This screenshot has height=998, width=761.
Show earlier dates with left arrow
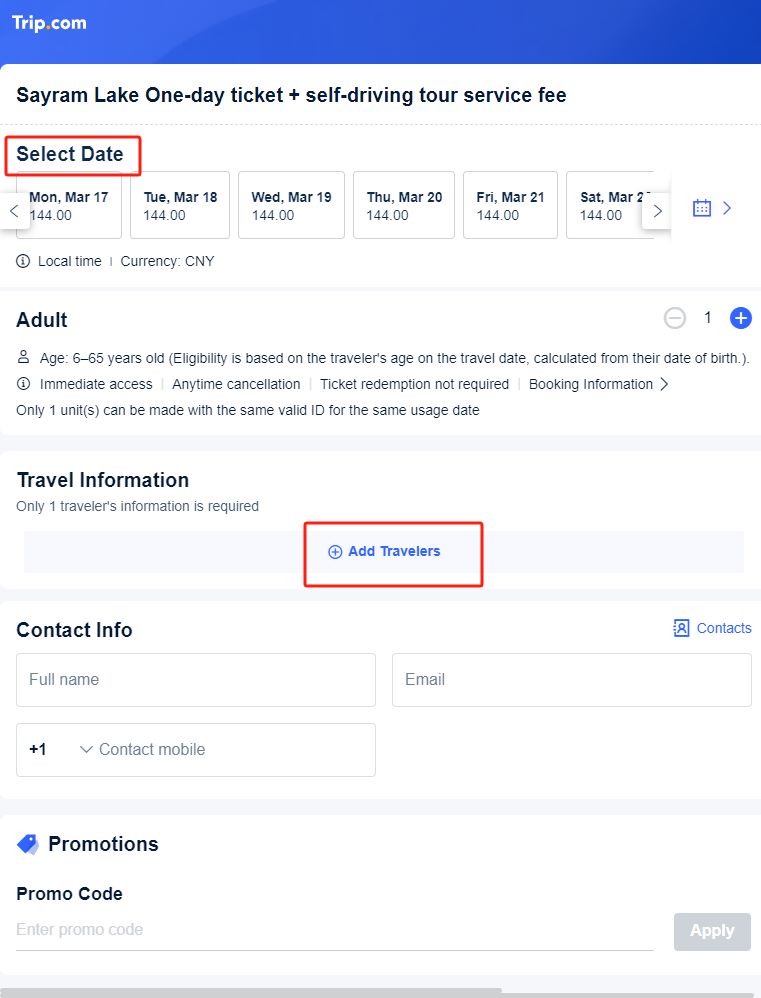[14, 211]
